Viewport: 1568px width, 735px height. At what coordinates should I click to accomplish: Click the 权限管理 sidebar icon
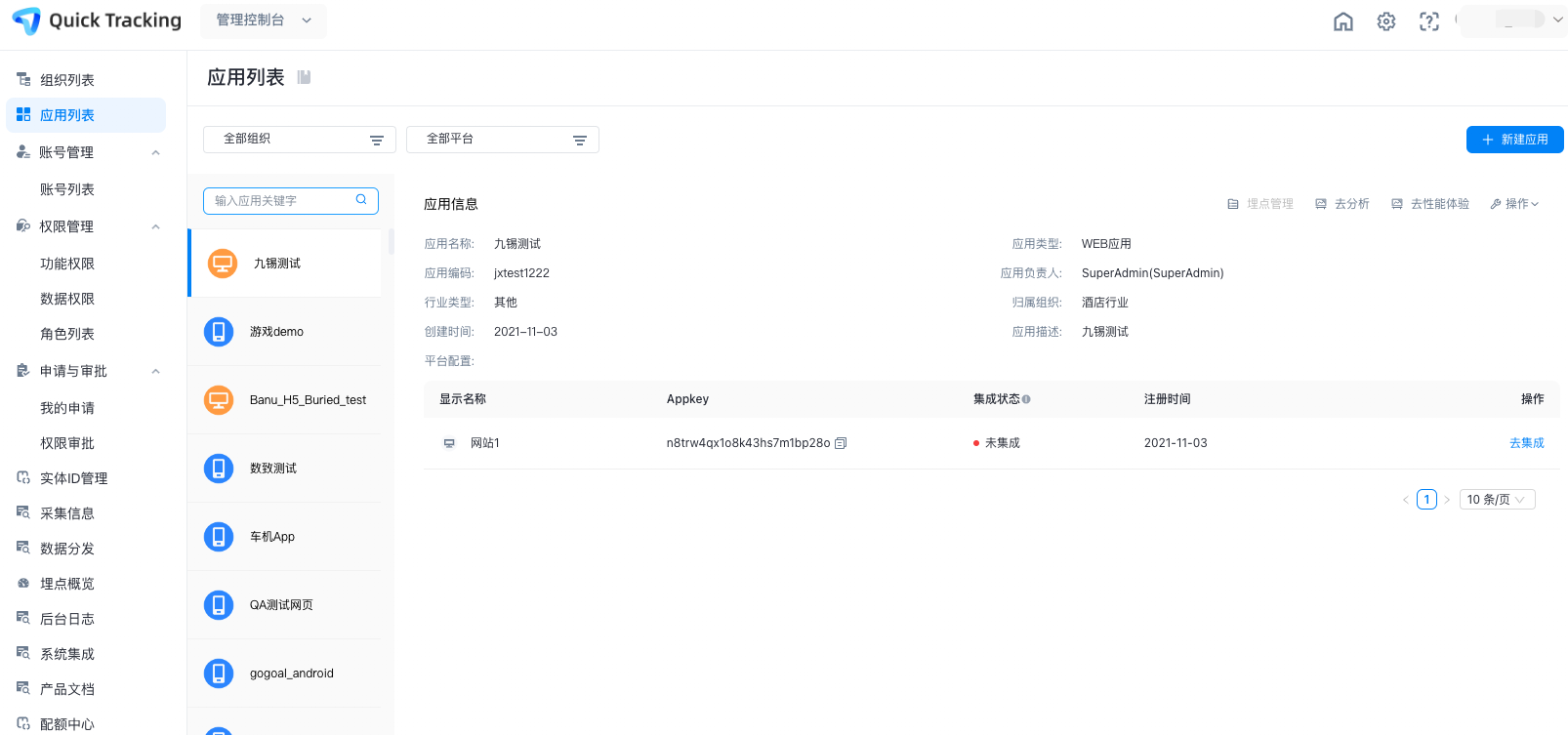point(23,226)
